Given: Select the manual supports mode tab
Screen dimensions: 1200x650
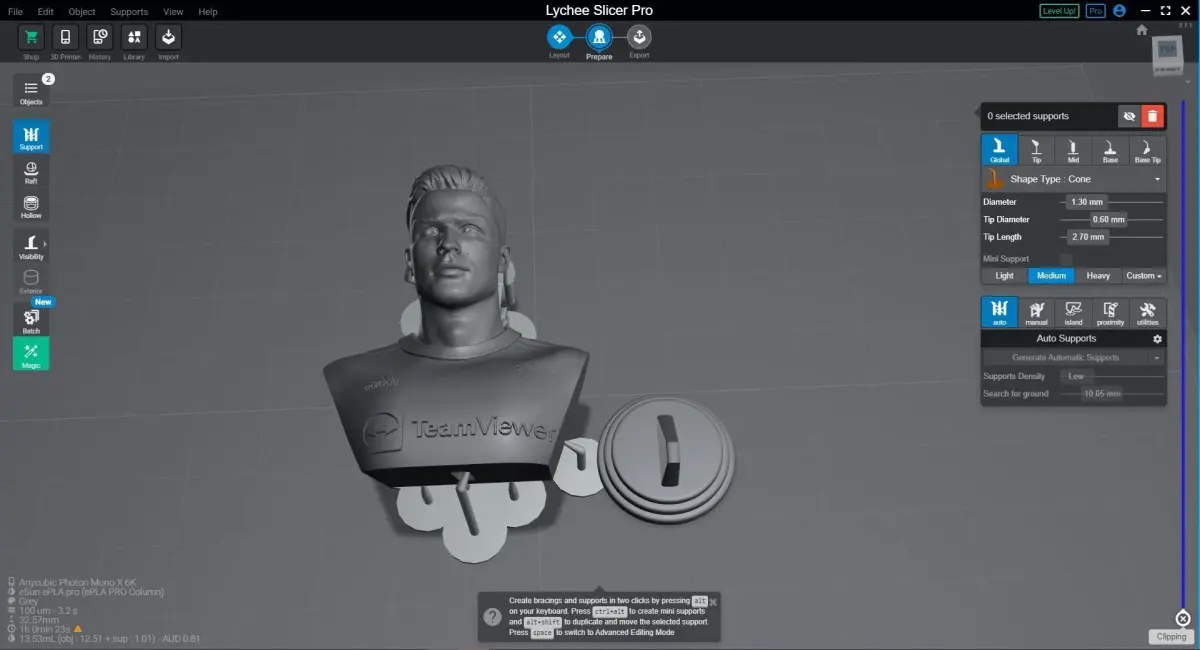Looking at the screenshot, I should point(1036,312).
